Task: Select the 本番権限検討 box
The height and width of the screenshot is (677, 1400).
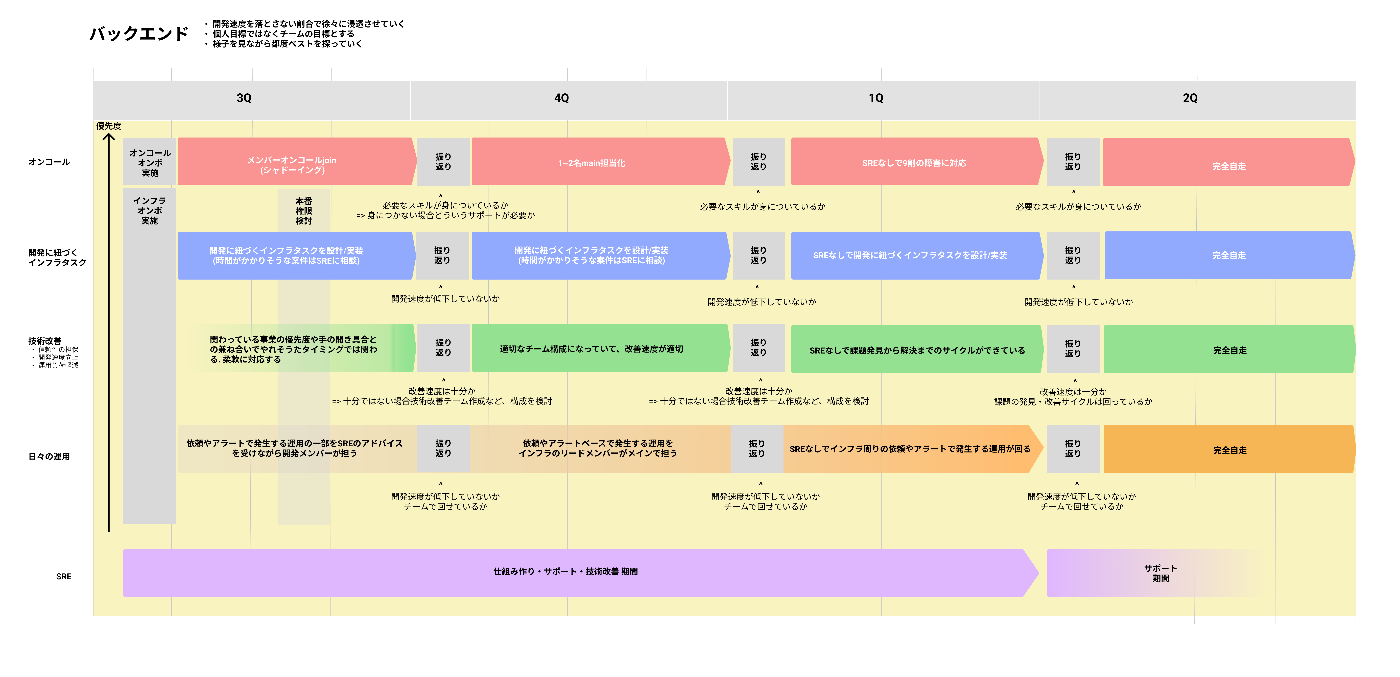Action: pyautogui.click(x=304, y=357)
